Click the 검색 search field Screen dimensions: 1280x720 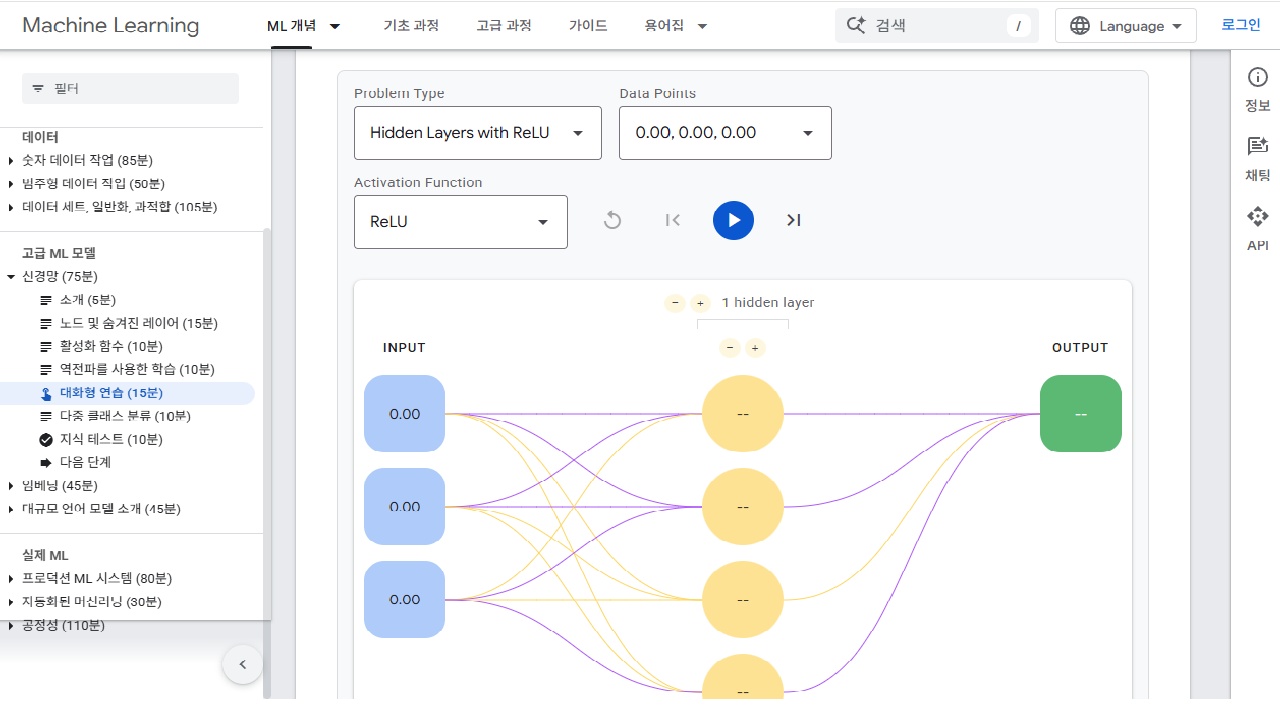click(937, 26)
